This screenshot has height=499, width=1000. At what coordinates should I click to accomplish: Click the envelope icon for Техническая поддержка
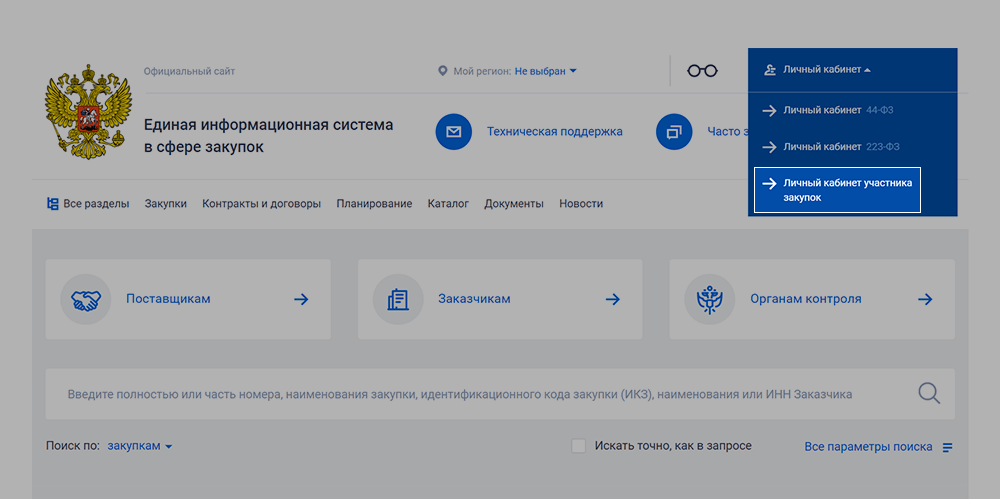pyautogui.click(x=453, y=132)
